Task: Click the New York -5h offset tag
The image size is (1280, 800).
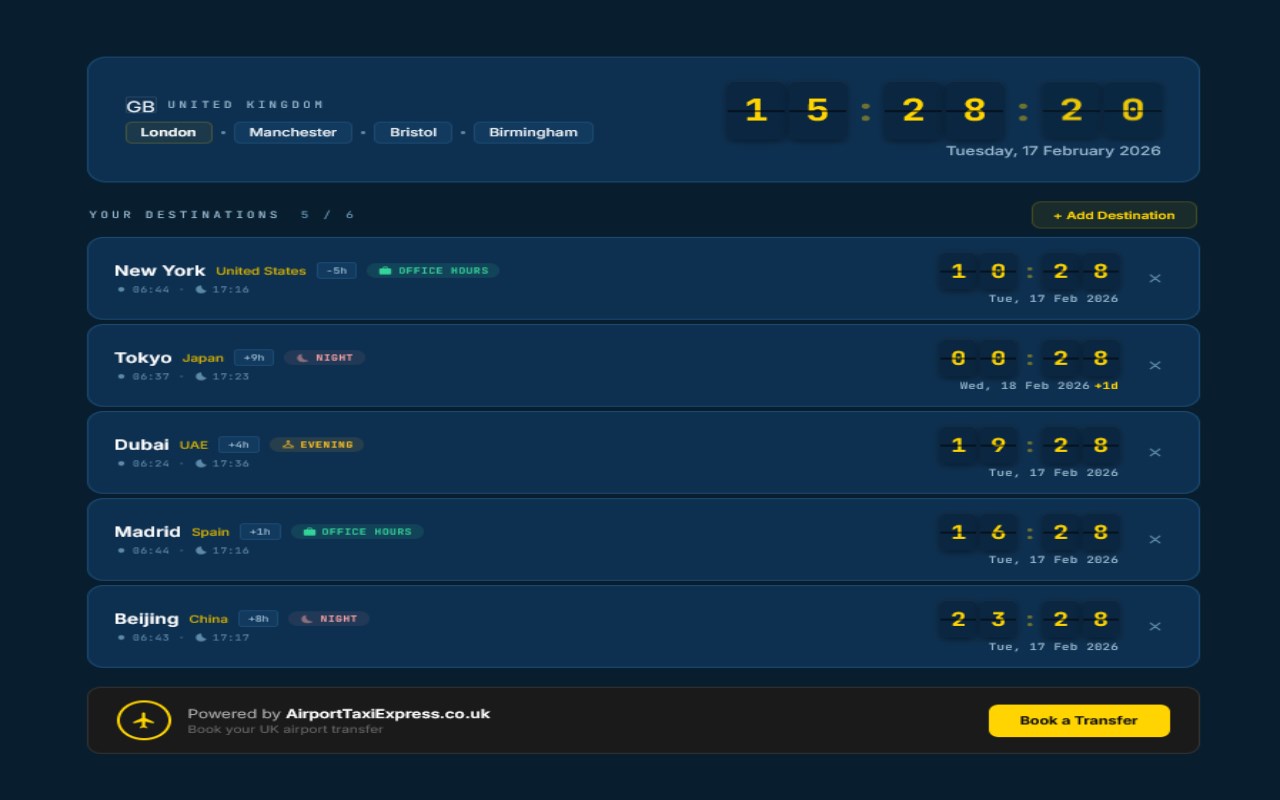Action: 337,270
